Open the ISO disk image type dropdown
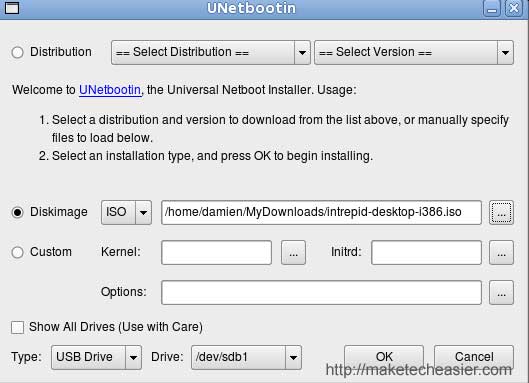529x383 pixels. (x=126, y=212)
